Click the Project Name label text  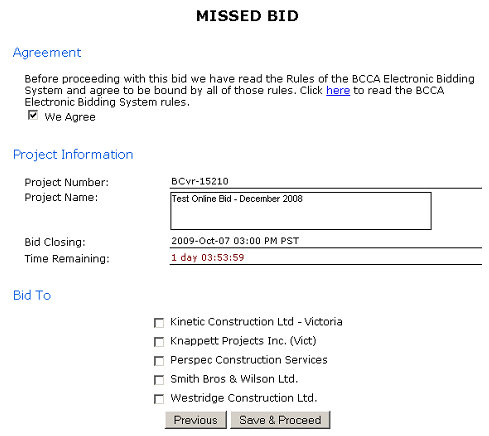(61, 197)
